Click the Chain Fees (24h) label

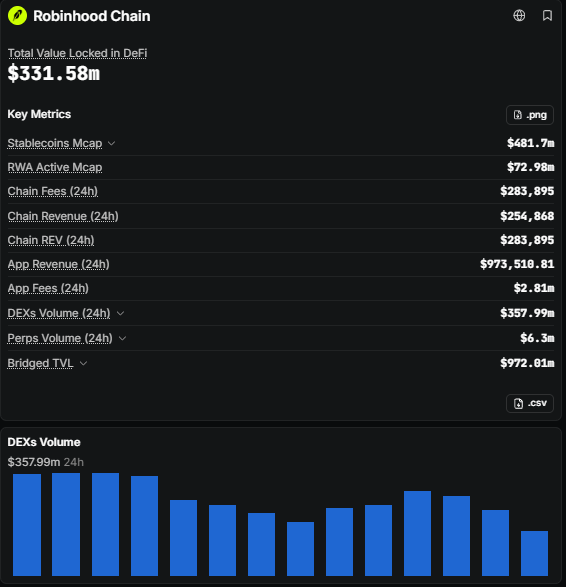pos(53,191)
